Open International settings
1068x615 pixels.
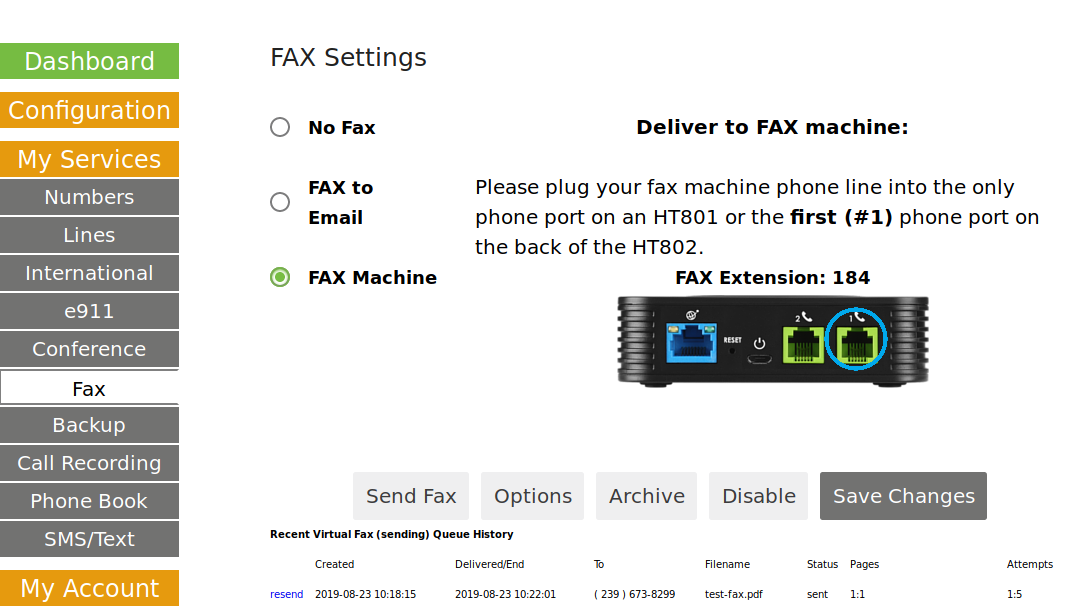89,273
